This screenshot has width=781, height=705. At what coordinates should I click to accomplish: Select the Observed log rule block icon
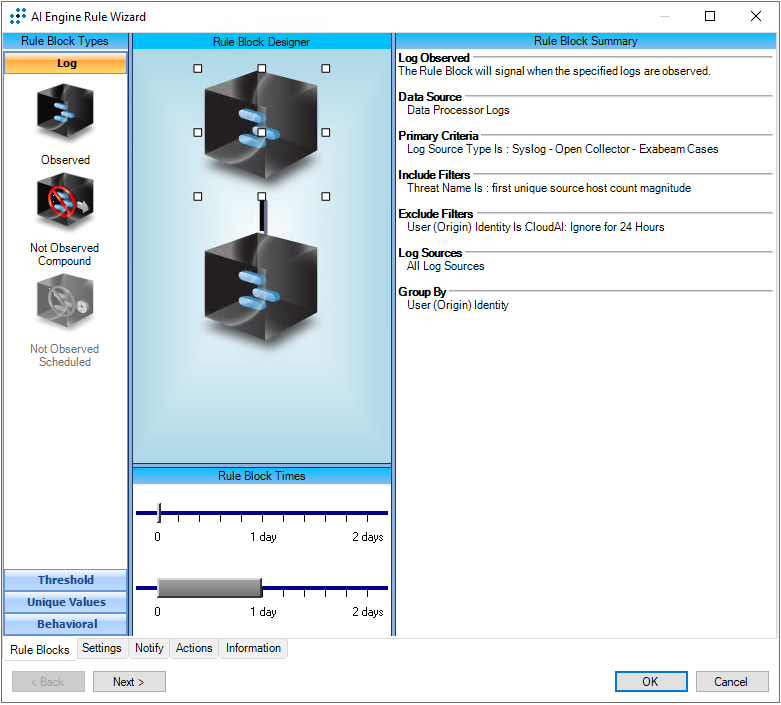[65, 114]
